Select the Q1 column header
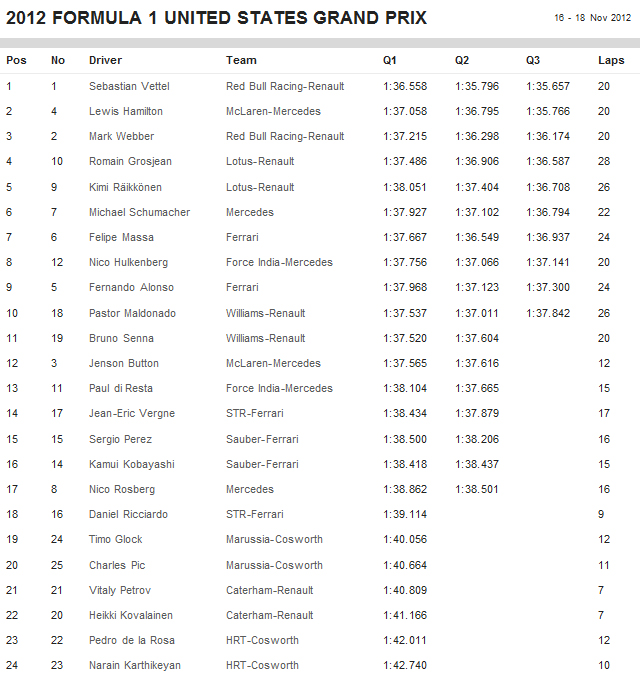640x678 pixels. coord(390,60)
